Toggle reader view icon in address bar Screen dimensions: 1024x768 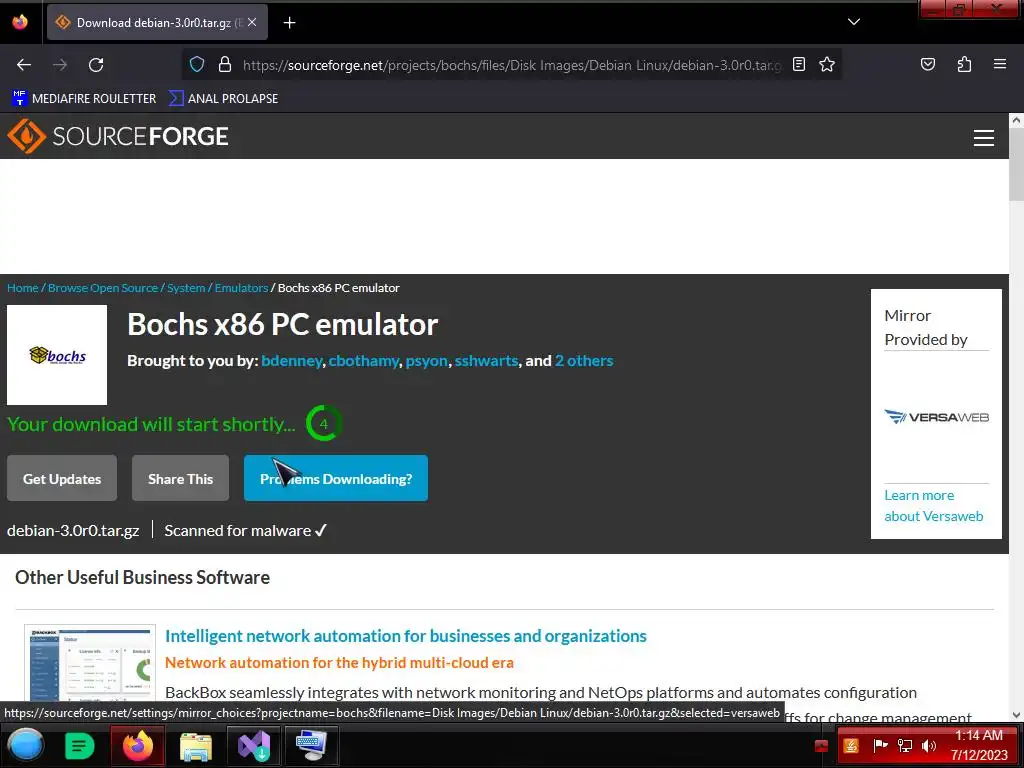click(799, 64)
